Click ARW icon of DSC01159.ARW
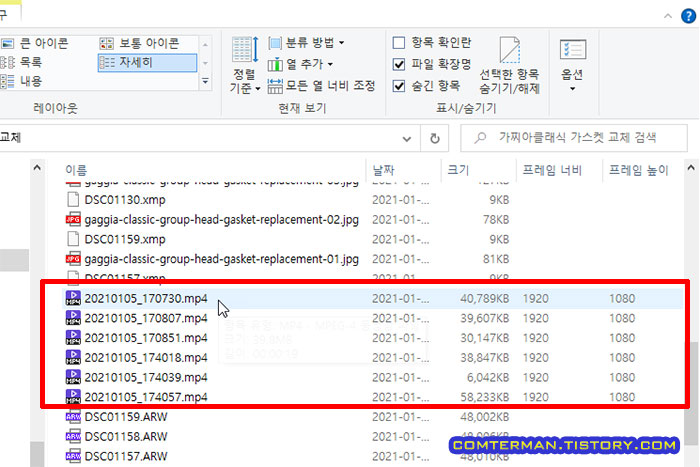 pyautogui.click(x=73, y=417)
